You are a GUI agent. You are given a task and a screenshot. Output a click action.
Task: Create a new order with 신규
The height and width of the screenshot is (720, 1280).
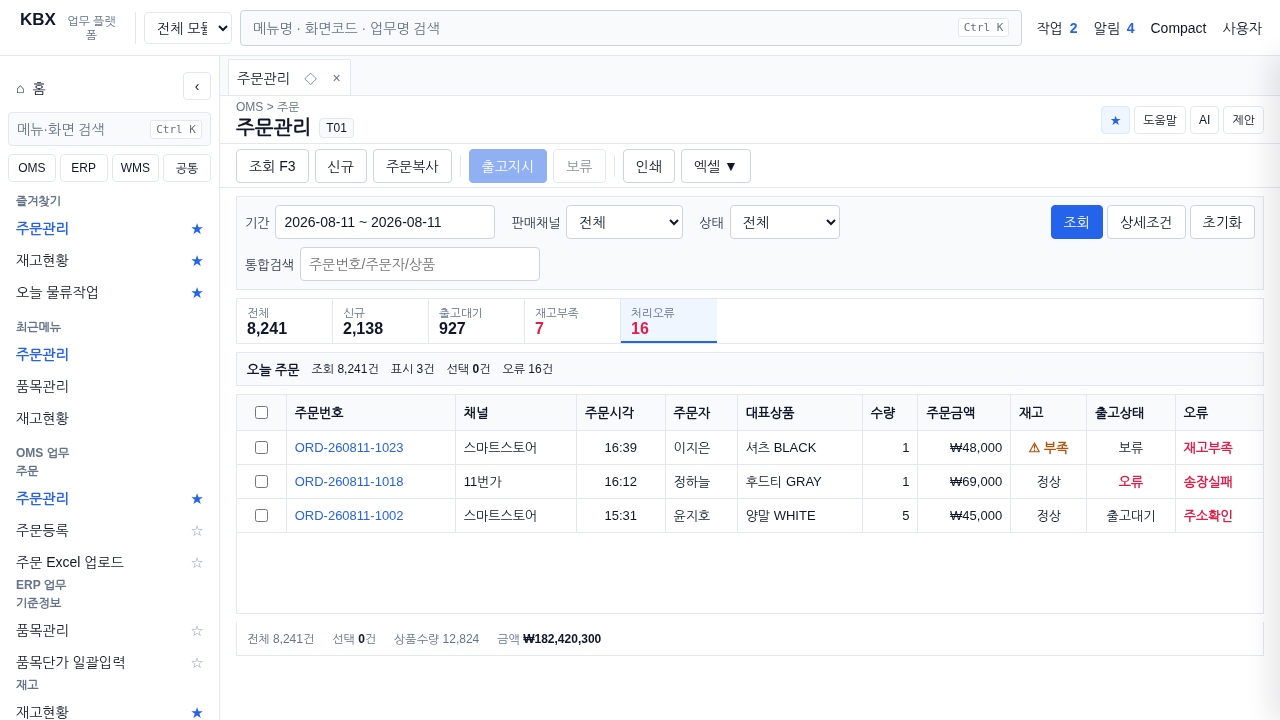point(341,166)
